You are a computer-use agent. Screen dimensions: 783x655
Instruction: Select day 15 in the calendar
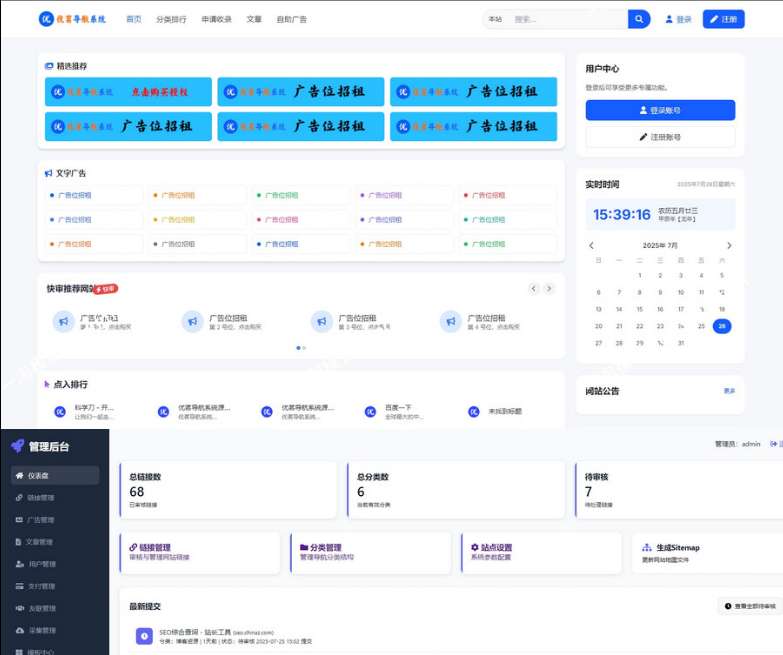(660, 309)
